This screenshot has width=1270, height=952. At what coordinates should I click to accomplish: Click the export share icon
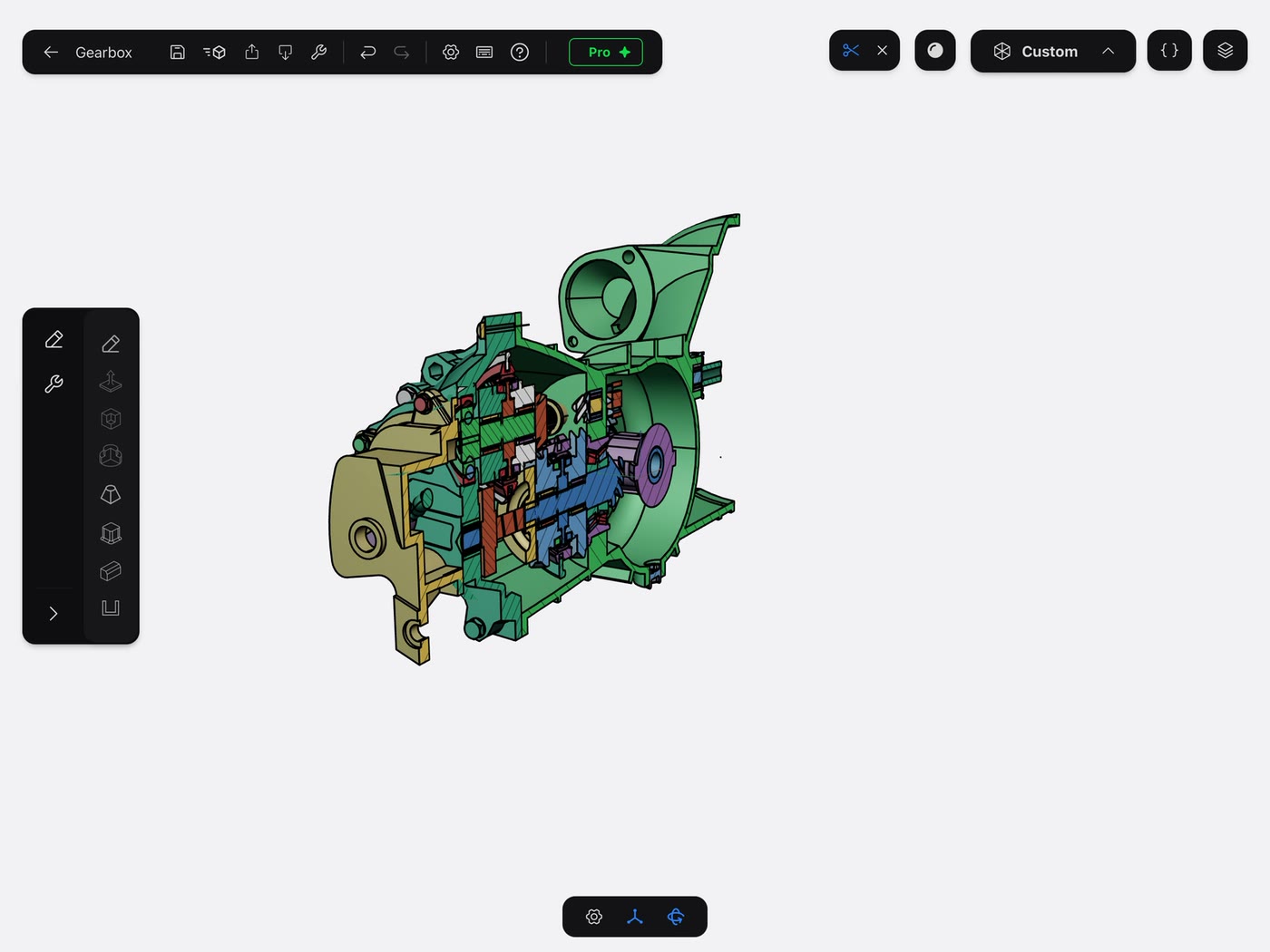click(252, 53)
